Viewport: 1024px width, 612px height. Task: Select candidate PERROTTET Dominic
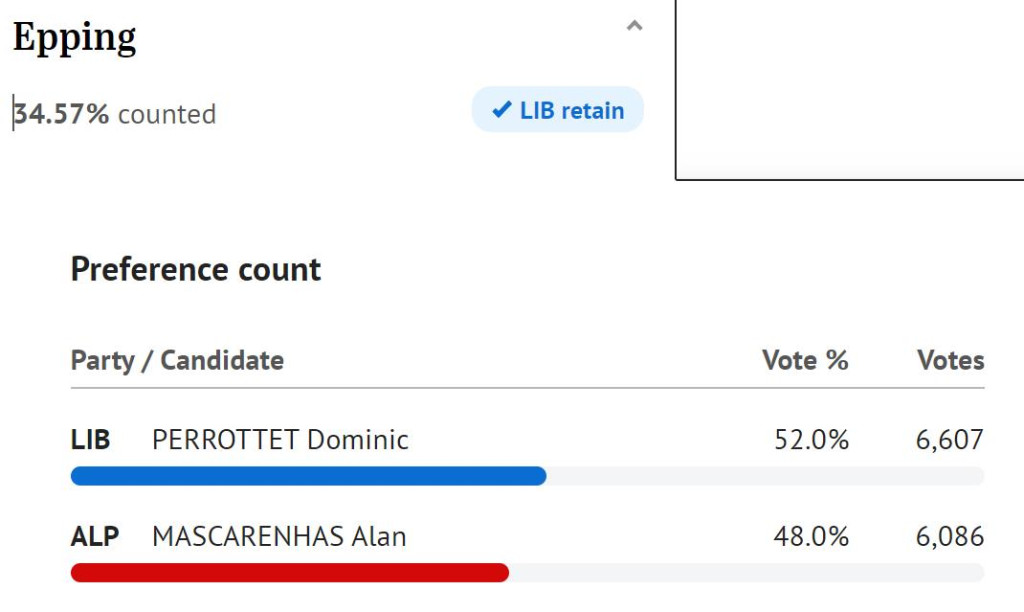pyautogui.click(x=280, y=440)
